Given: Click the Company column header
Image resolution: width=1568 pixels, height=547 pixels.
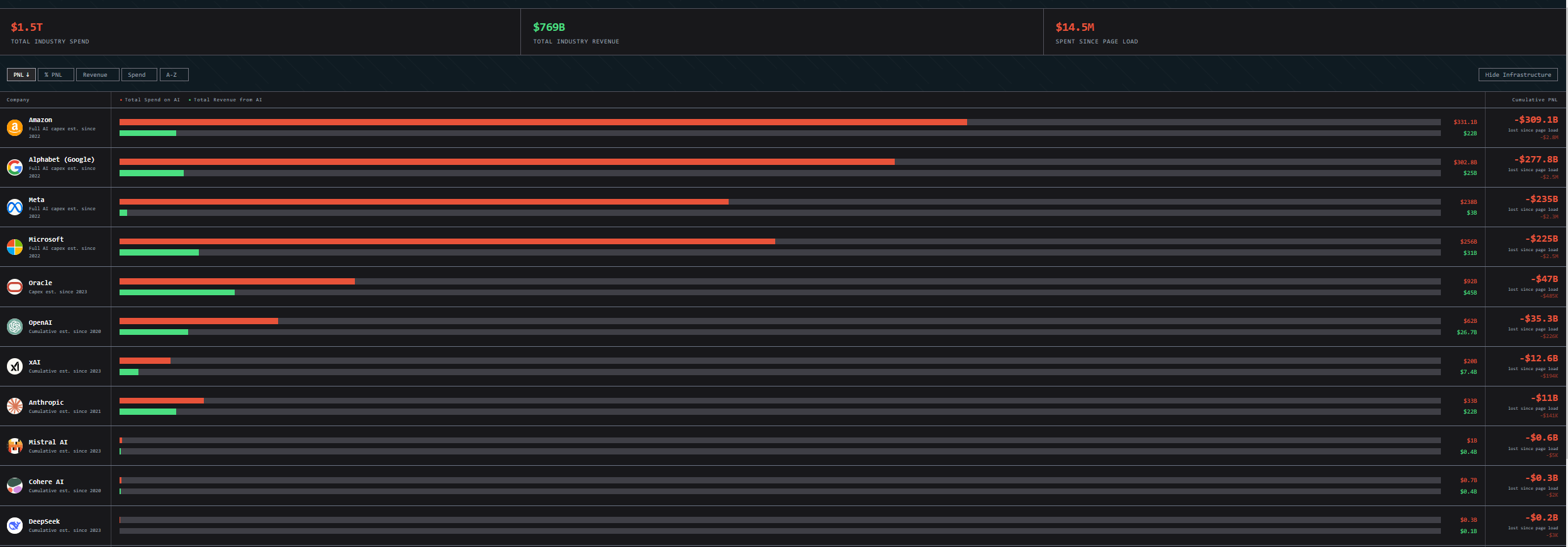Looking at the screenshot, I should coord(18,99).
